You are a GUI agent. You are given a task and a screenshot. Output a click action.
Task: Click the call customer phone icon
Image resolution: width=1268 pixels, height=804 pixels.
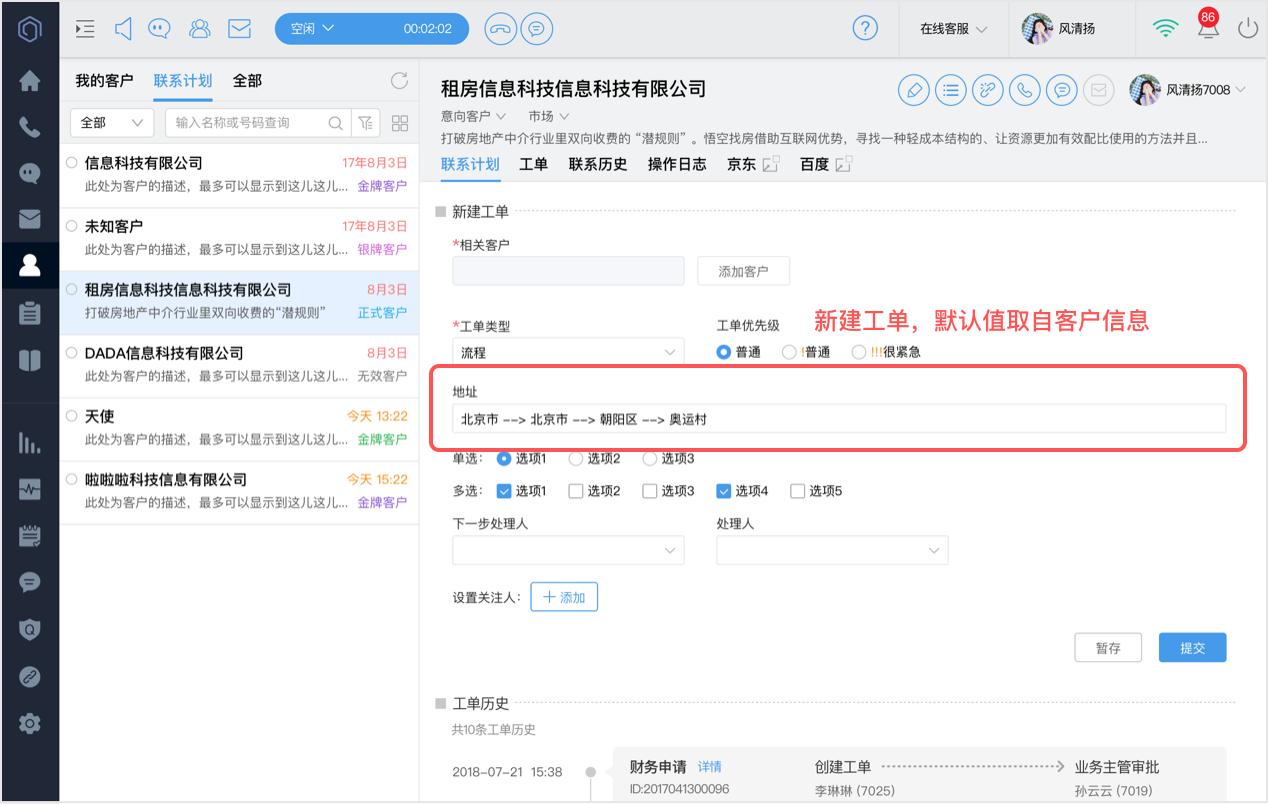[x=1024, y=90]
